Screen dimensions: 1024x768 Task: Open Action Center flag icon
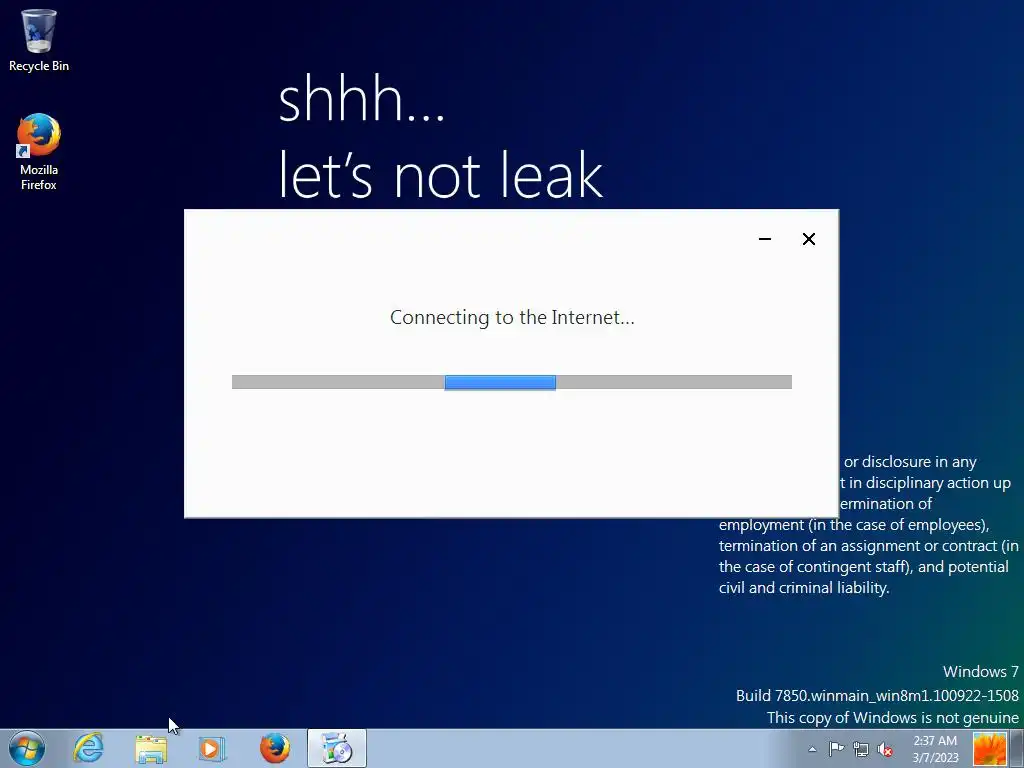(x=836, y=748)
